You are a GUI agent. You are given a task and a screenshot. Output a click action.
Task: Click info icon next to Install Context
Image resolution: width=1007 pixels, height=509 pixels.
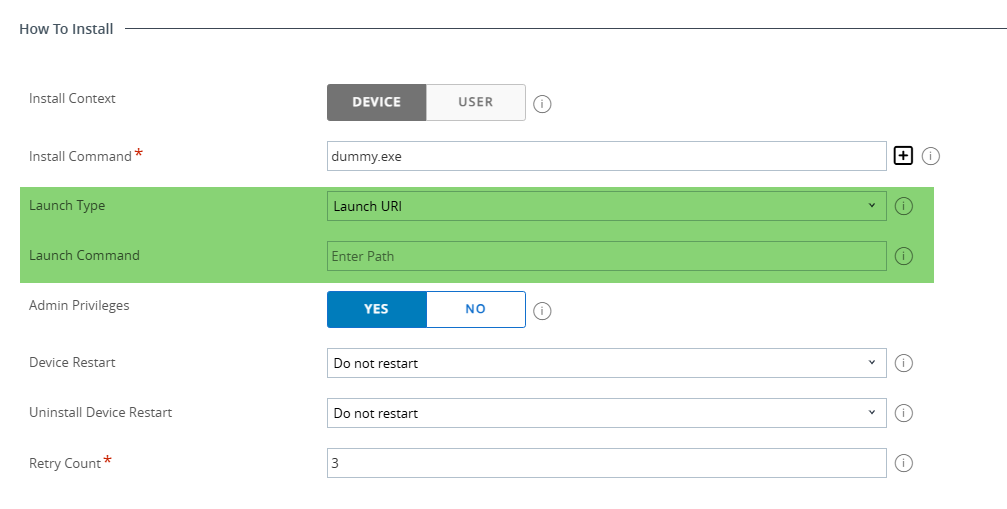pos(543,104)
